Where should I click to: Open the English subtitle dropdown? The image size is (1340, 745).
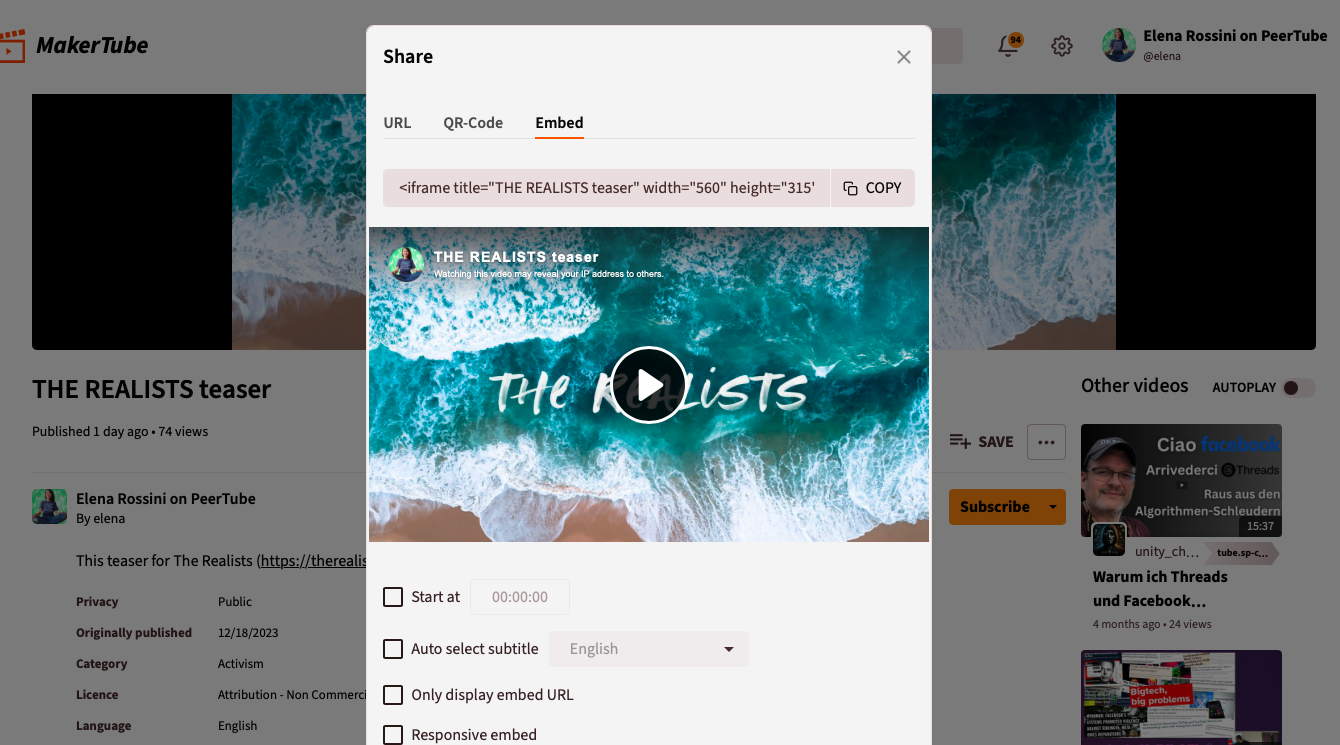point(648,648)
